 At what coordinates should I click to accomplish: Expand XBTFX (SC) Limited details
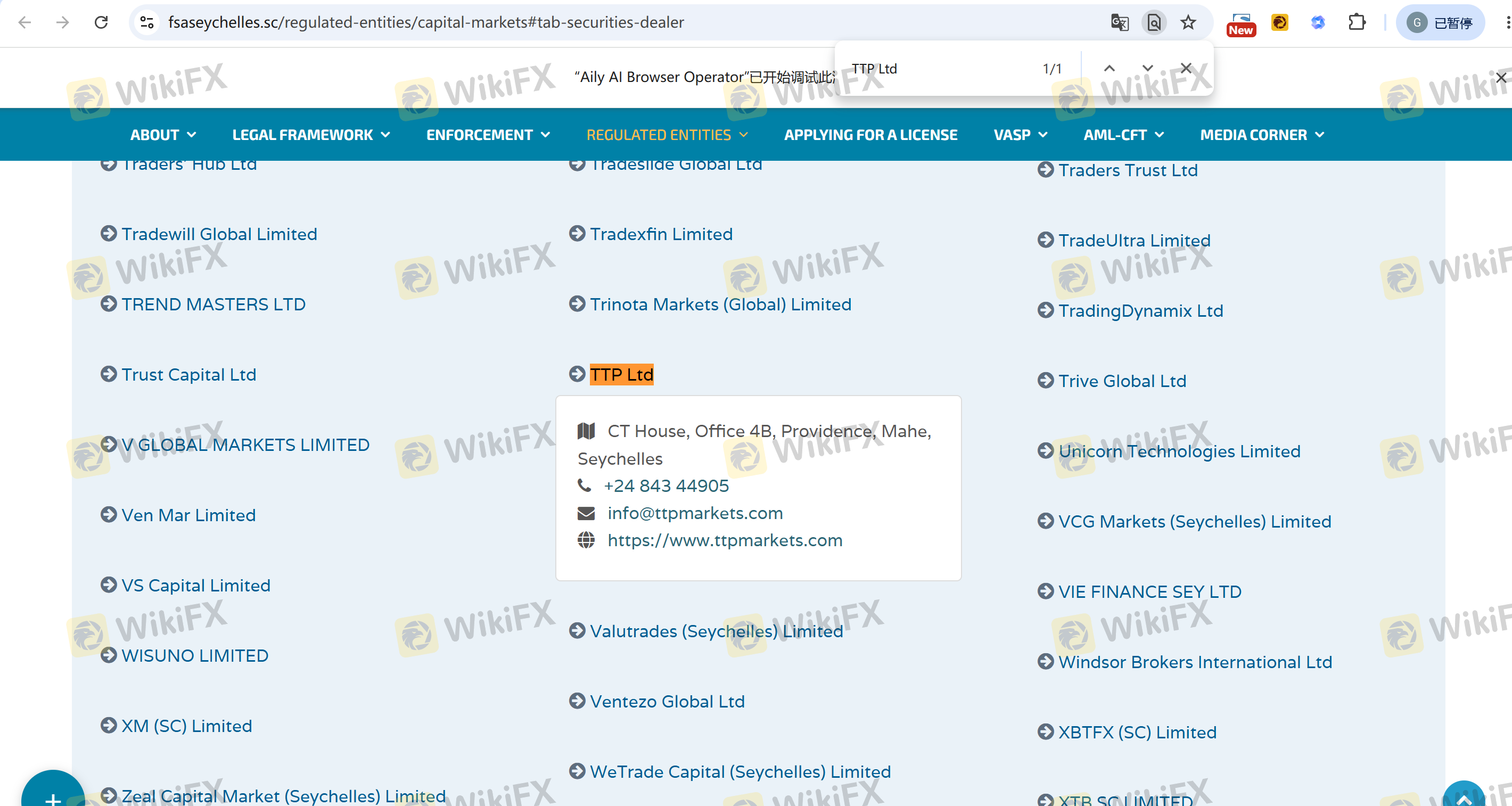[x=1138, y=732]
